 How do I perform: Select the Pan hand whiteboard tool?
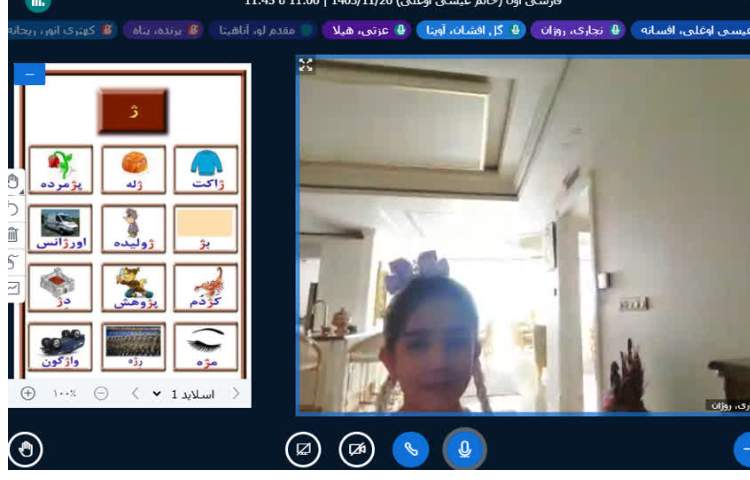pos(13,182)
